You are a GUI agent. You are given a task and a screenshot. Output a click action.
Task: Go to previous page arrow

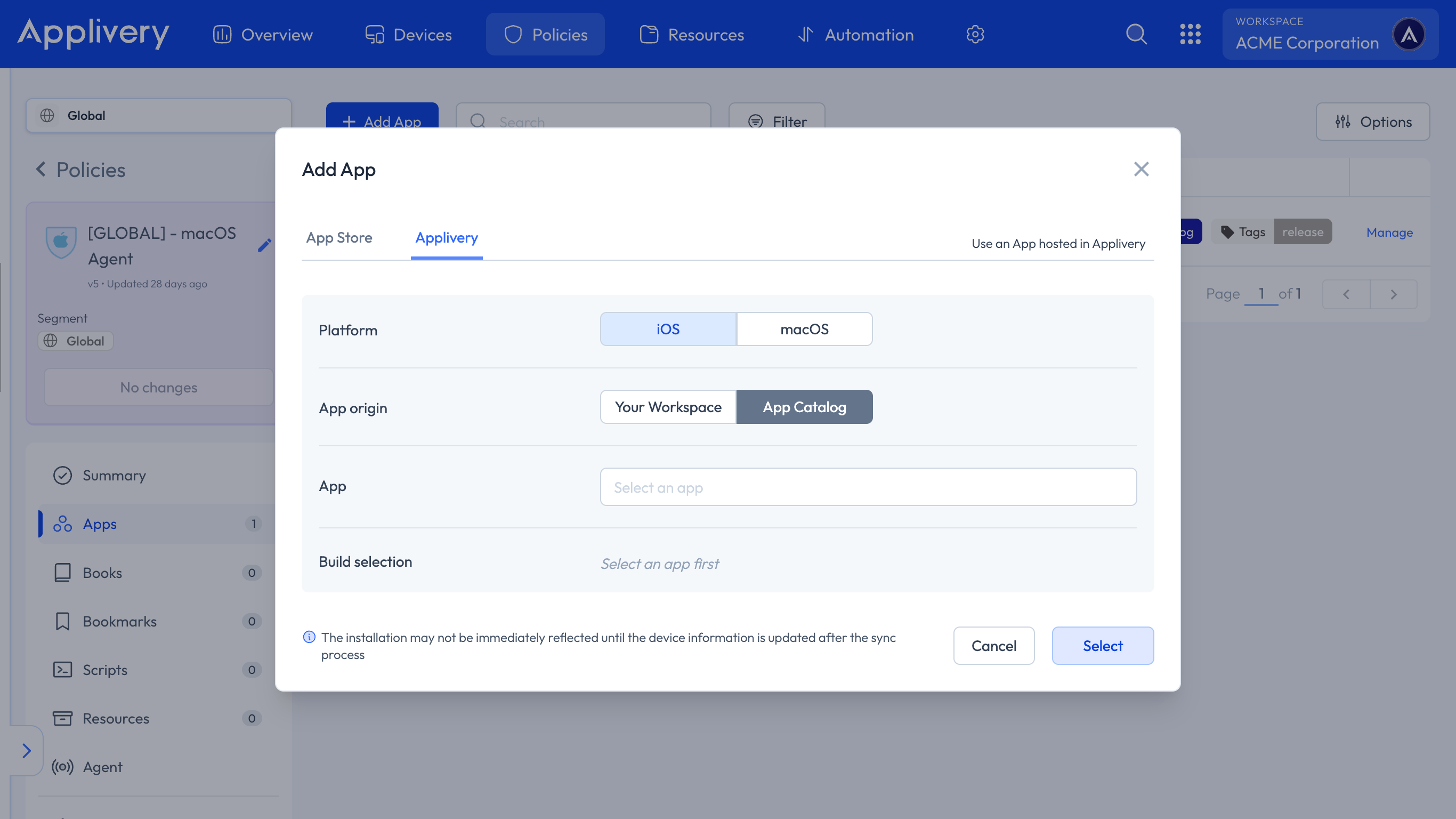click(1346, 294)
